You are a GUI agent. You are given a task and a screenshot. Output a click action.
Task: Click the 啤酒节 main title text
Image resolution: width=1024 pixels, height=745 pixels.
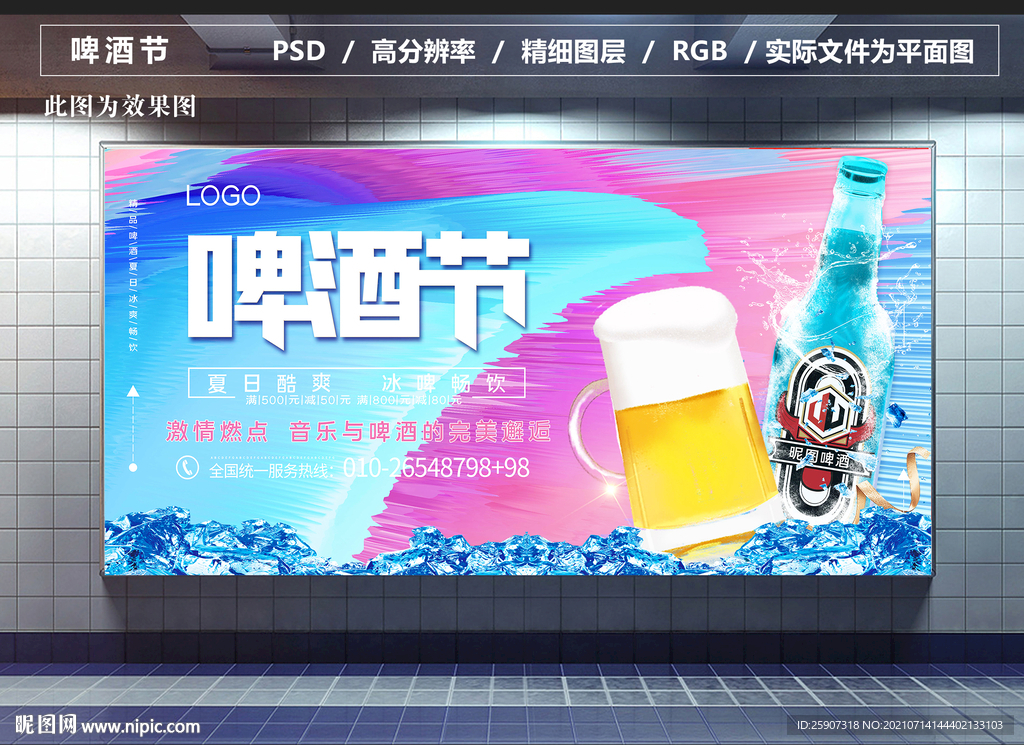pyautogui.click(x=355, y=285)
